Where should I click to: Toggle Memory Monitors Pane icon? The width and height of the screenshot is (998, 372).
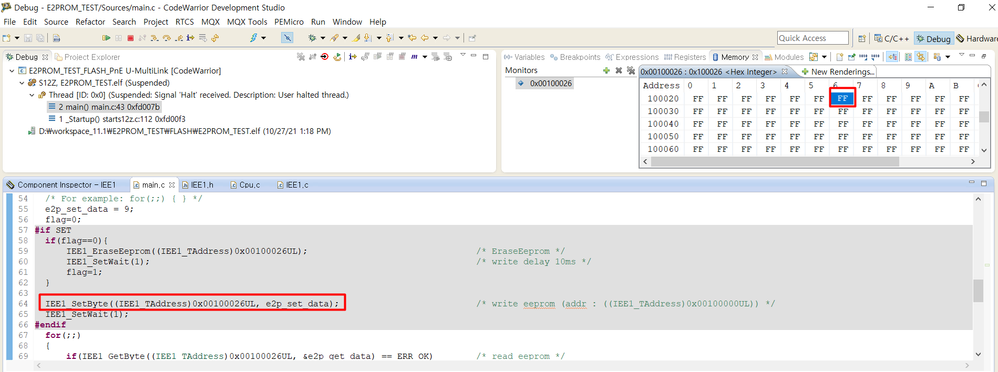tap(893, 57)
